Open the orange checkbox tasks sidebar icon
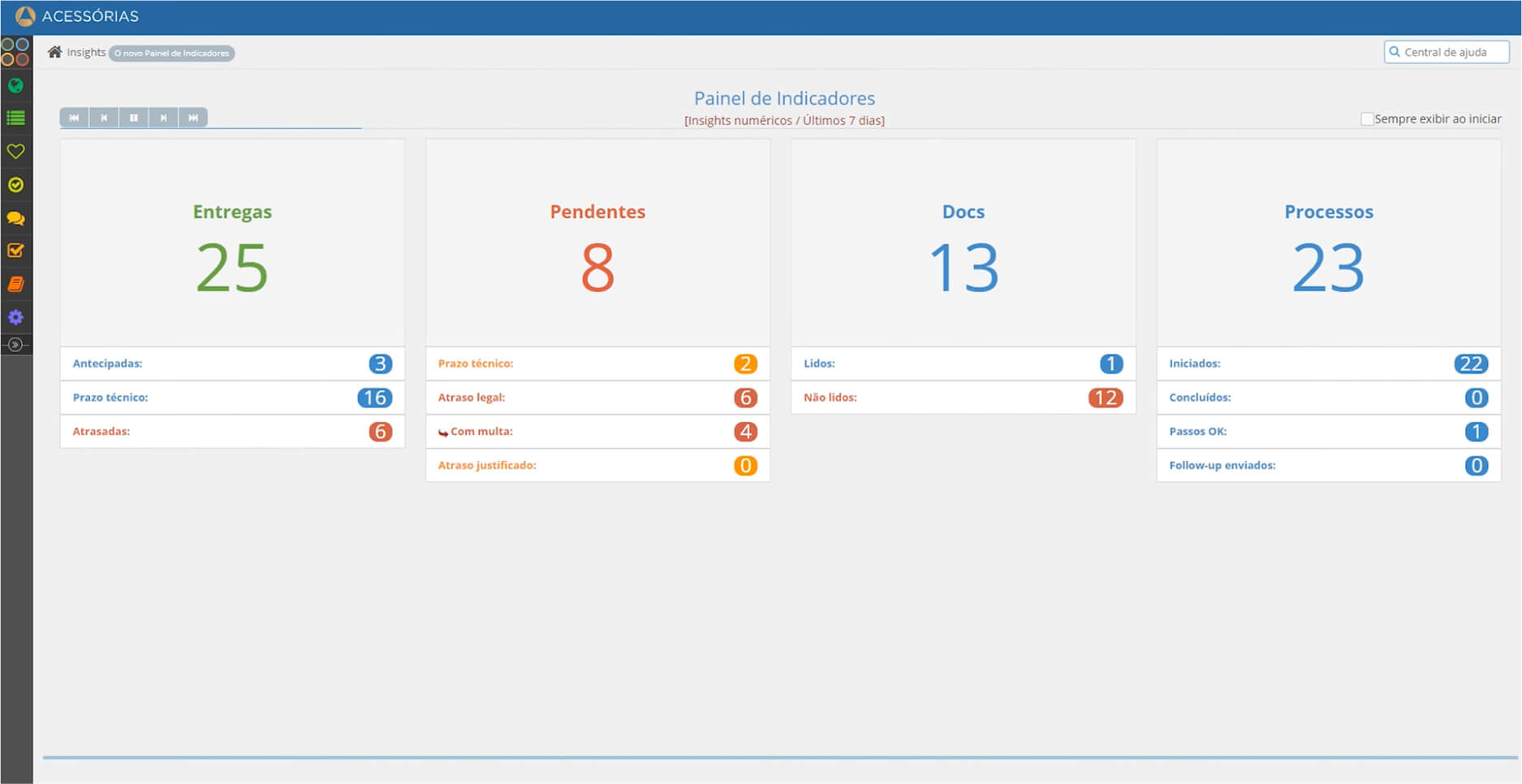Screen dimensions: 1522x784 tap(15, 251)
